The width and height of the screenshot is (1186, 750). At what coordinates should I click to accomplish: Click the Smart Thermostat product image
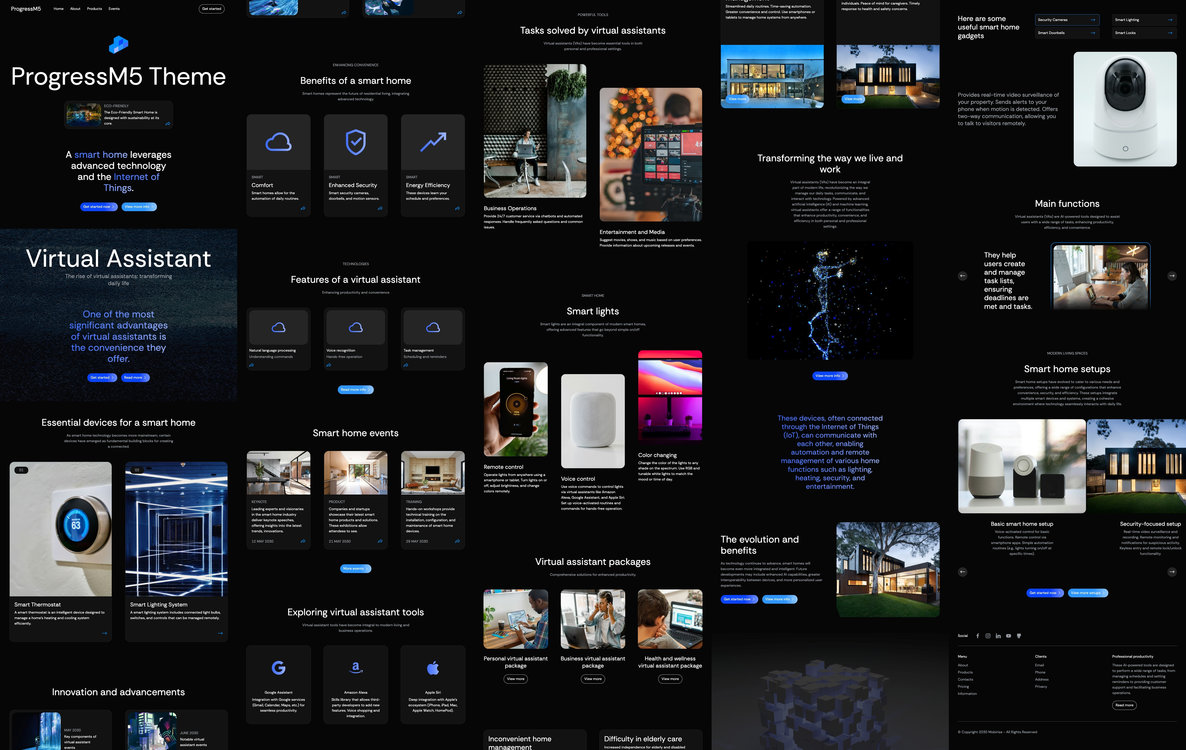[x=61, y=528]
